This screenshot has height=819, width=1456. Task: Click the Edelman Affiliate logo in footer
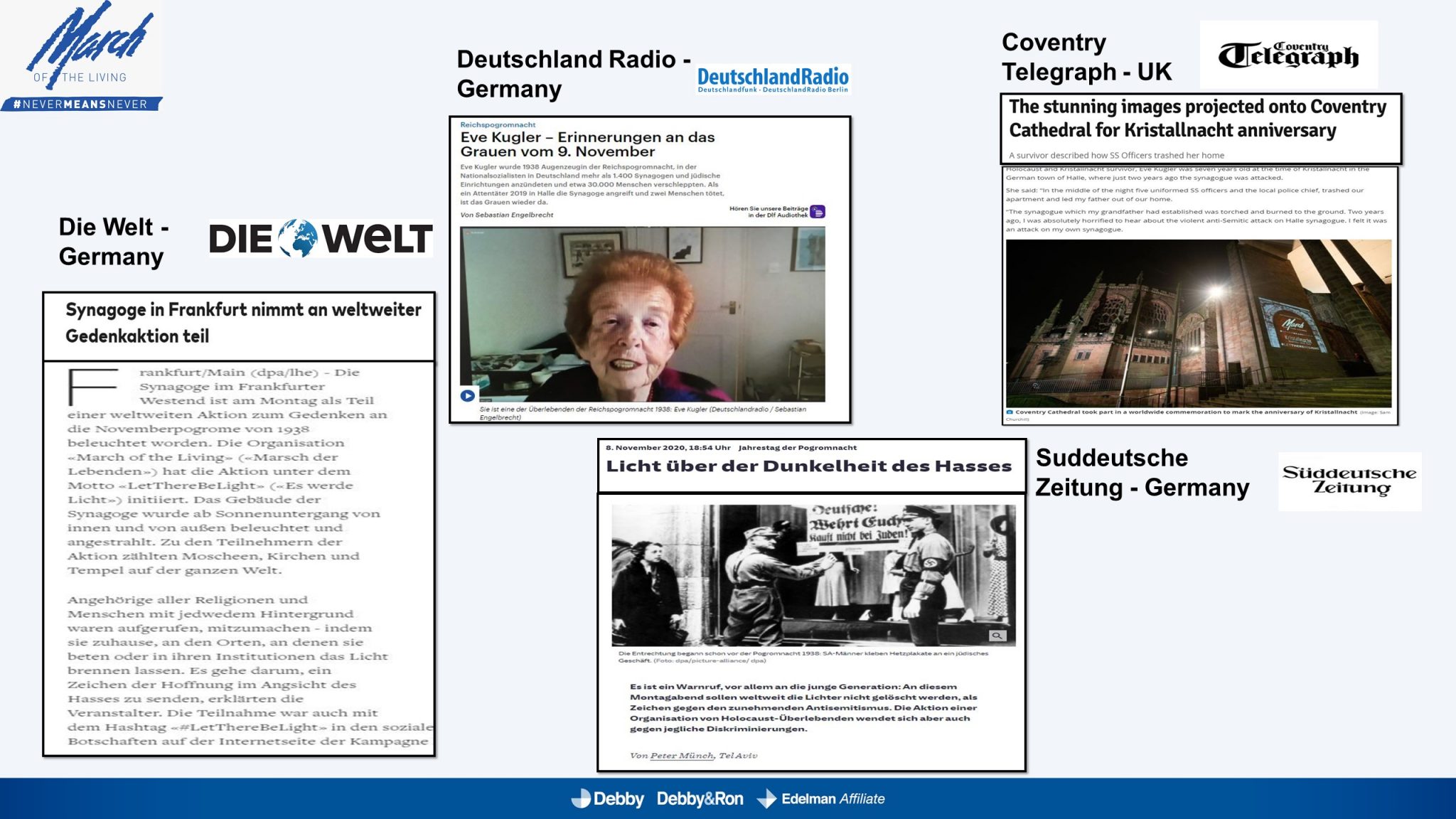pyautogui.click(x=821, y=799)
